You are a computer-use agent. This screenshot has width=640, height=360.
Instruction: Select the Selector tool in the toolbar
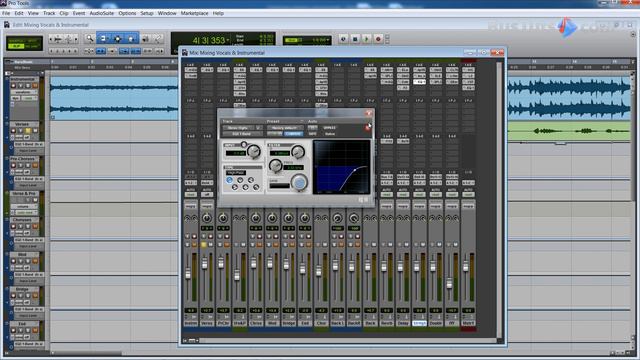[118, 39]
